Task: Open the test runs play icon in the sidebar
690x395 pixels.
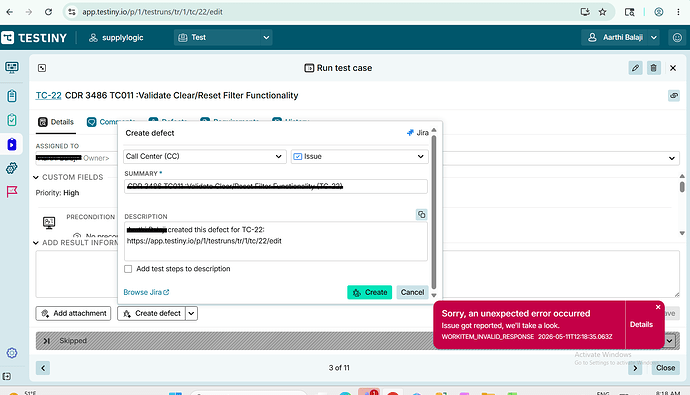Action: [12, 144]
